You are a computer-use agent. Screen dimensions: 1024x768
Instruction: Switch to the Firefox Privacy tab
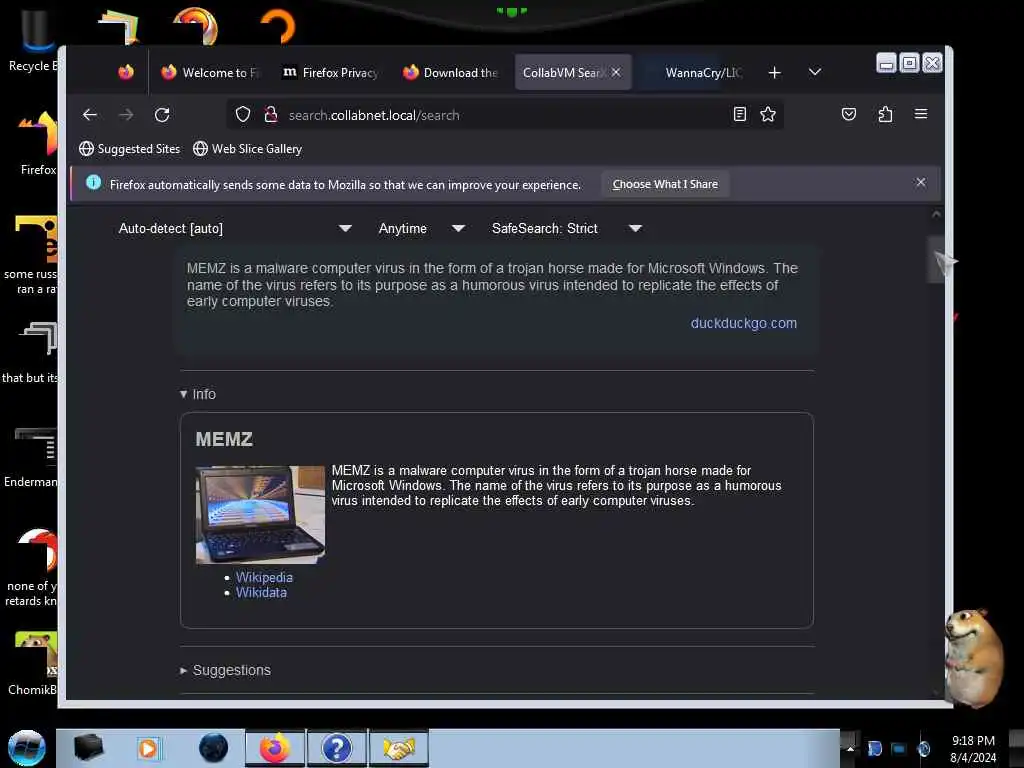tap(331, 72)
